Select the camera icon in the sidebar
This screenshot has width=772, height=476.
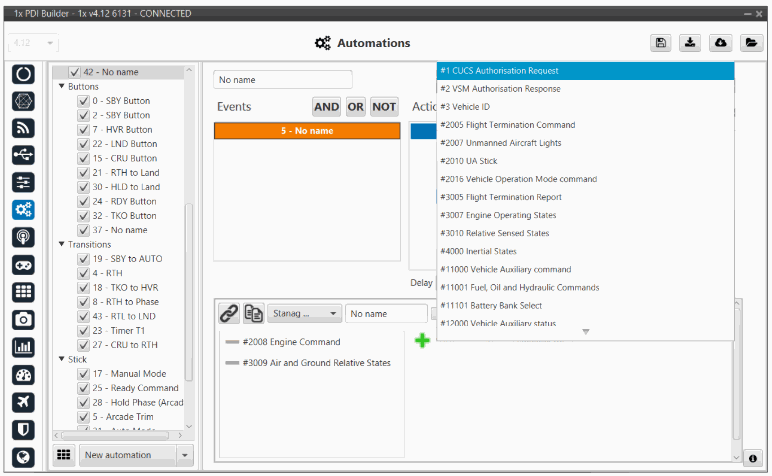tap(25, 320)
